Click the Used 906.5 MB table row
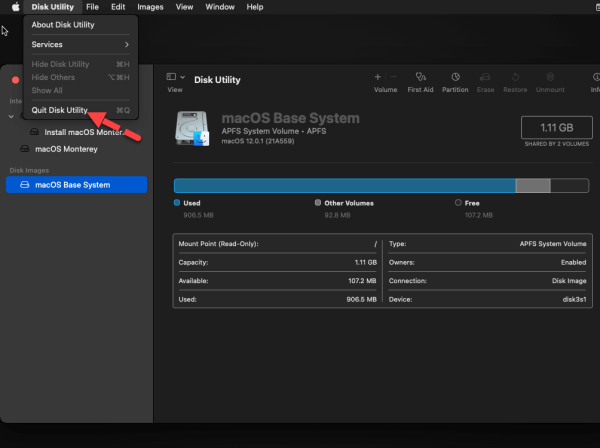Image resolution: width=600 pixels, height=448 pixels. 278,300
